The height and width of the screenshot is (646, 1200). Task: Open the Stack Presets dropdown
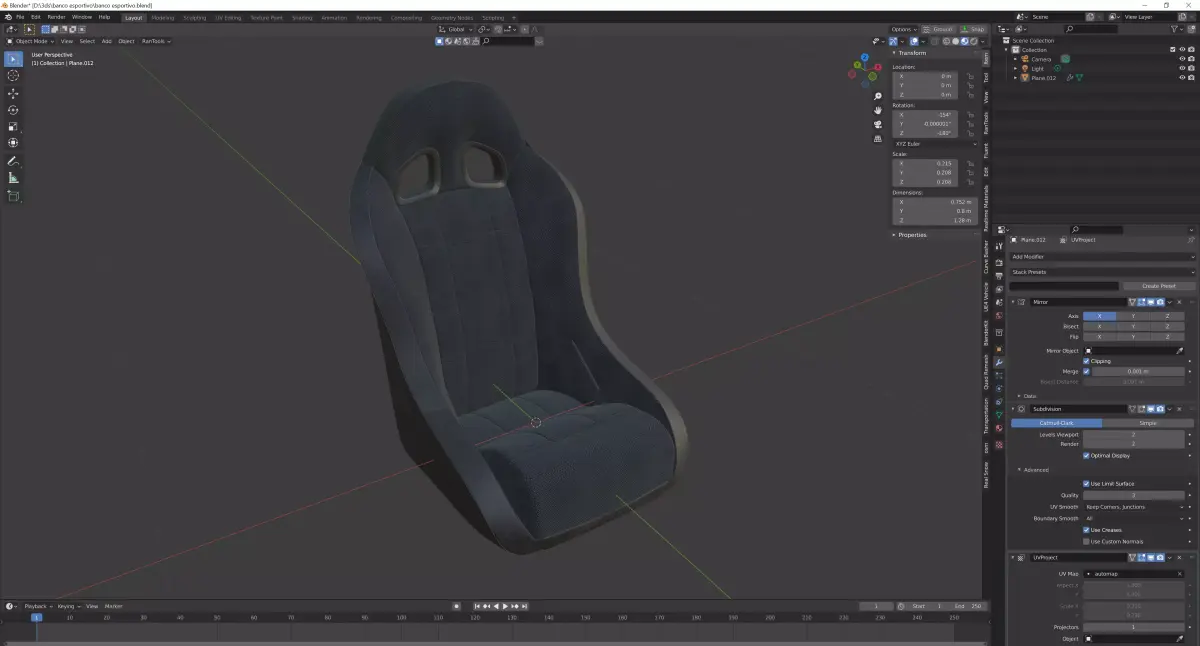1101,272
